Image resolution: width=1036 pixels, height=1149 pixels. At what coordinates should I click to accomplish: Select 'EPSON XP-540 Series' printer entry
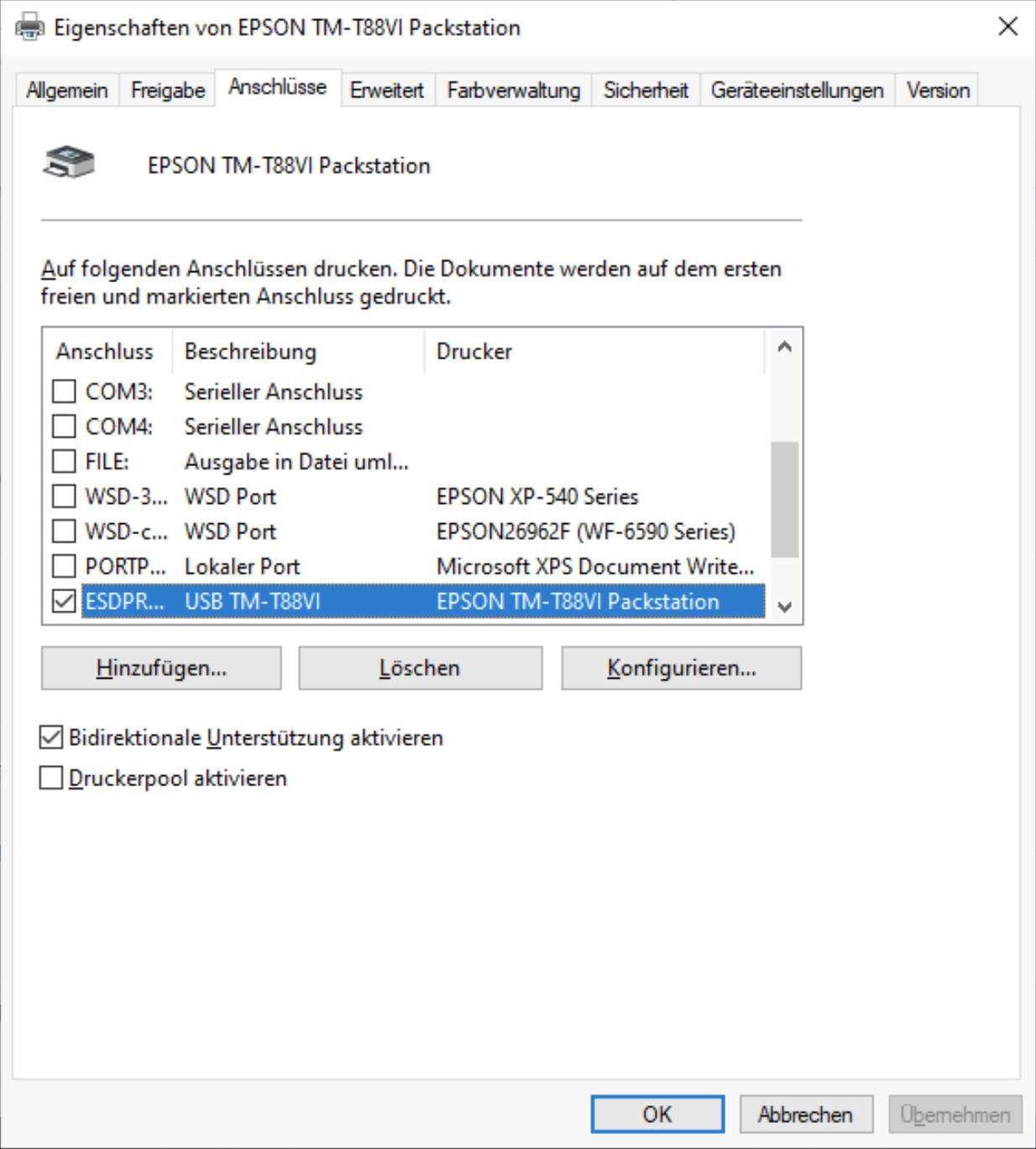point(537,496)
